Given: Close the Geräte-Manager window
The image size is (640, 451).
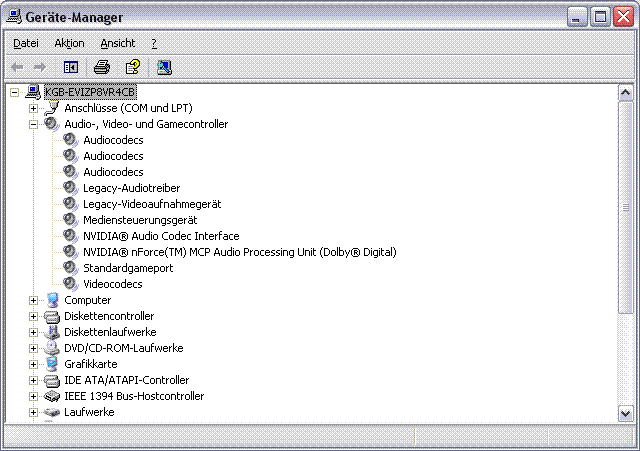Looking at the screenshot, I should tap(624, 17).
